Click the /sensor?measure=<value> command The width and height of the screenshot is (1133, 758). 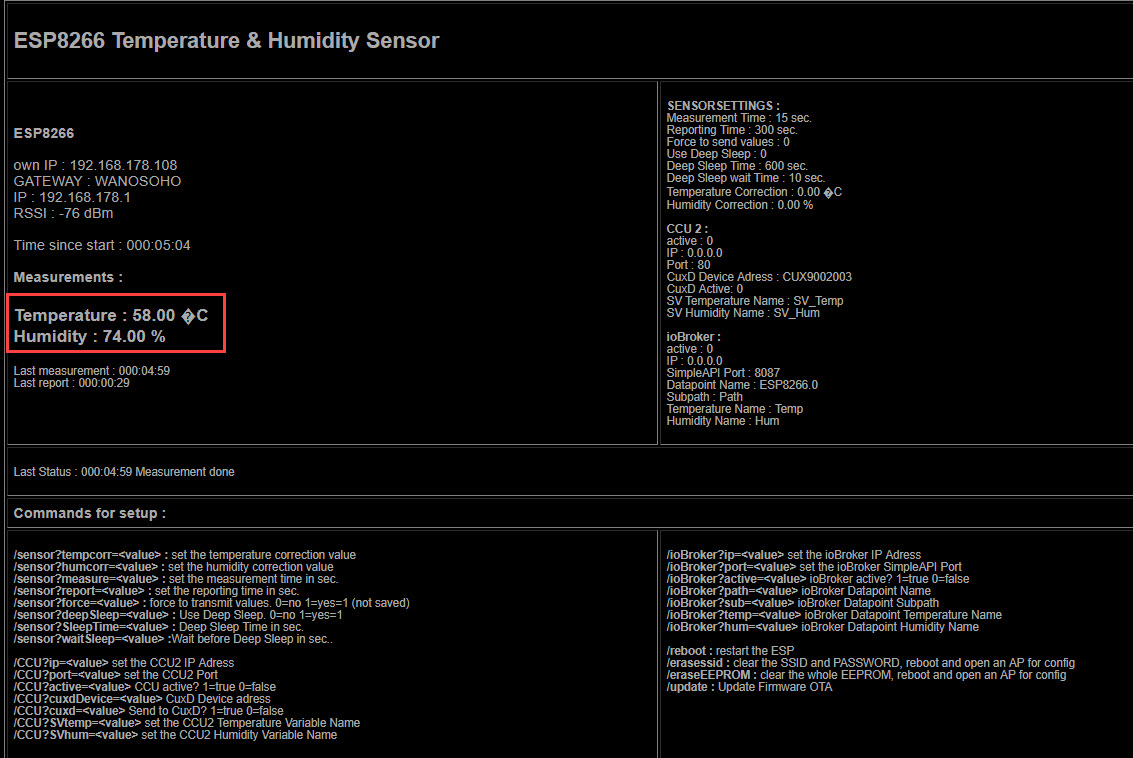pyautogui.click(x=176, y=579)
